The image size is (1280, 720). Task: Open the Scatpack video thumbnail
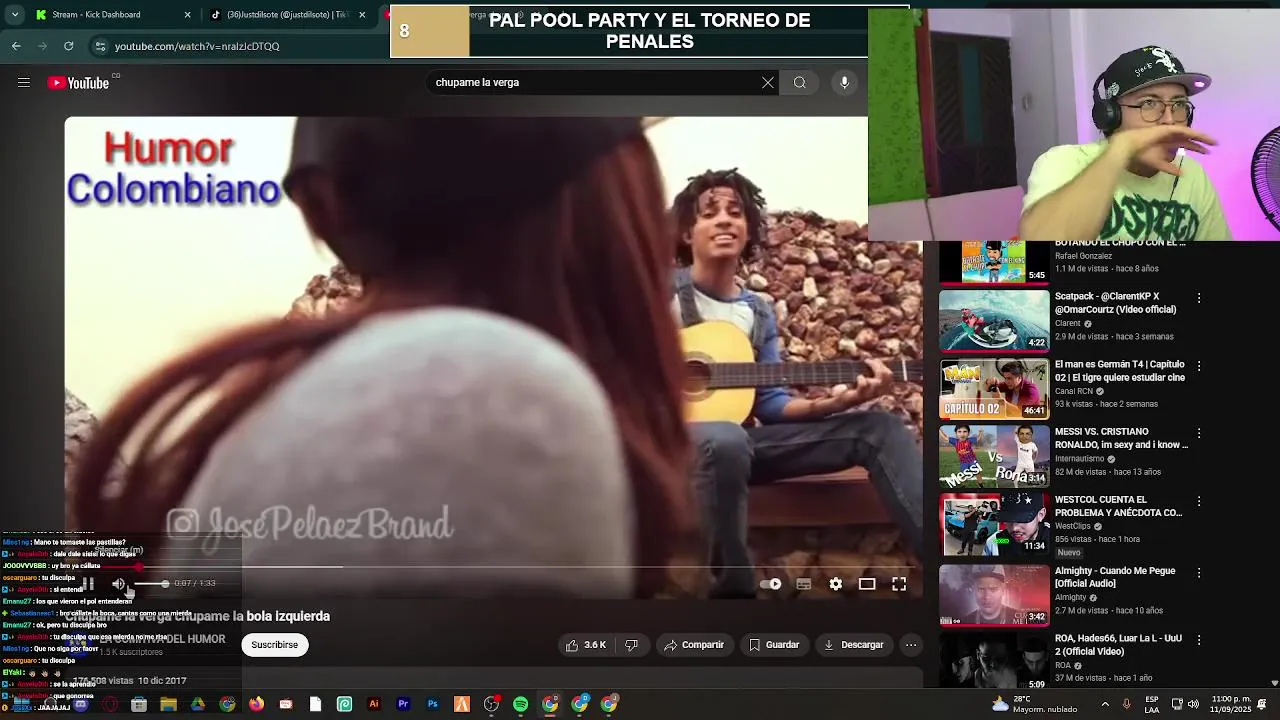tap(994, 321)
